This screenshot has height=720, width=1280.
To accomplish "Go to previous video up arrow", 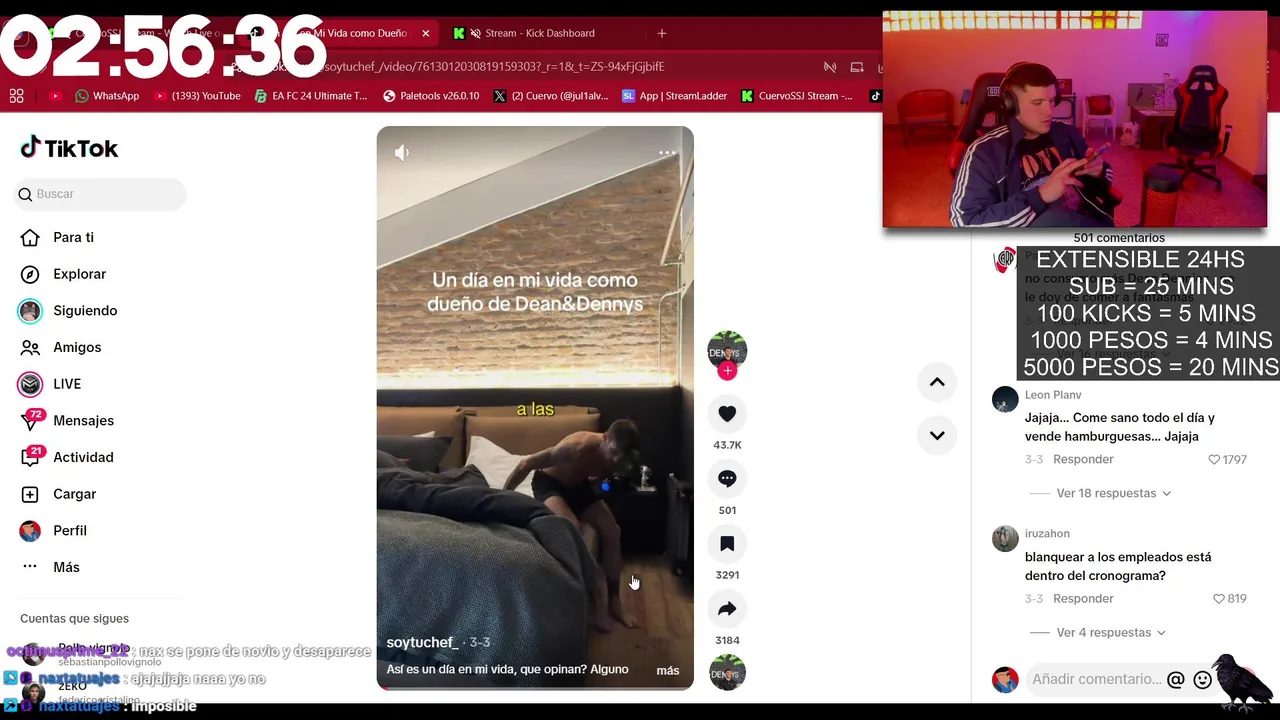I will 937,382.
